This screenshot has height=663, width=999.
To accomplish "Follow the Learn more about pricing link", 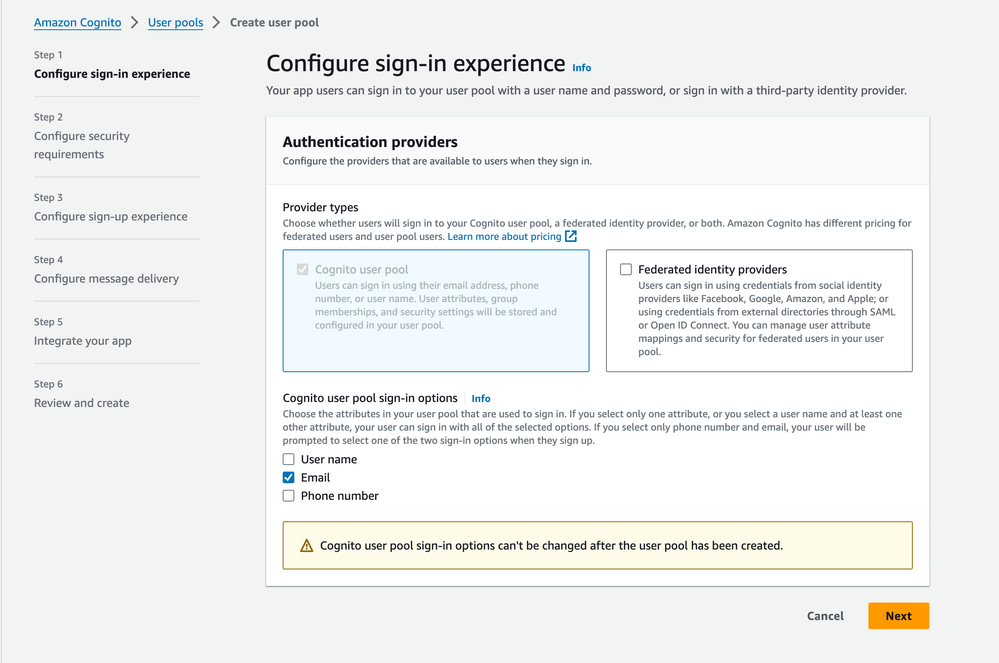I will pos(504,237).
